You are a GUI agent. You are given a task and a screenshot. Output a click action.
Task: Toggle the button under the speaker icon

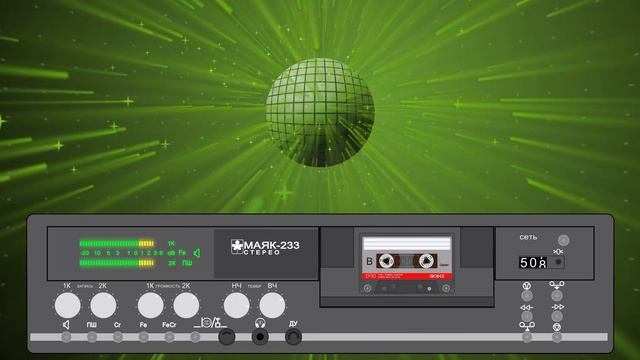coord(66,337)
